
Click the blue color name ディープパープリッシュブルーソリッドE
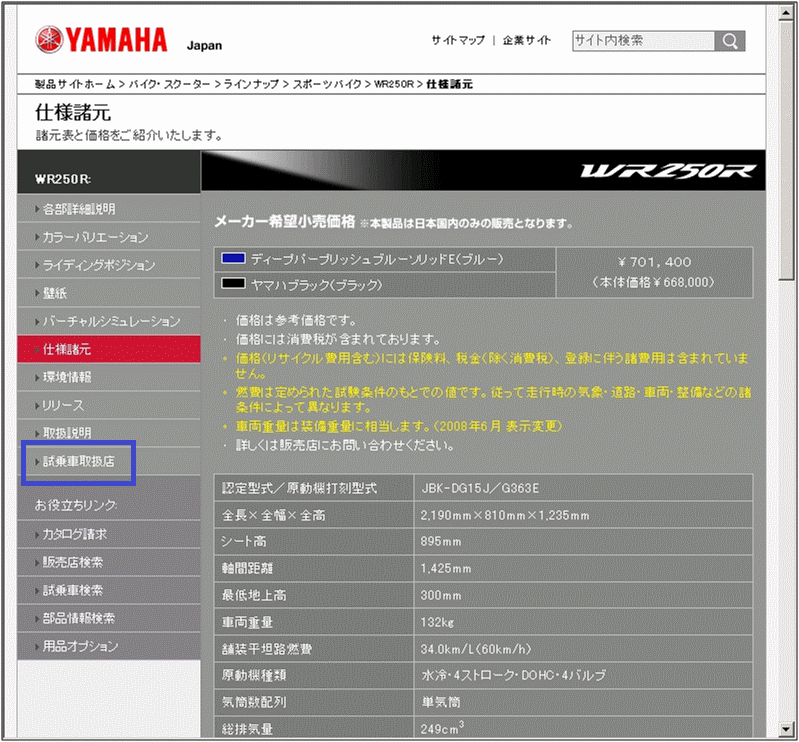click(377, 259)
